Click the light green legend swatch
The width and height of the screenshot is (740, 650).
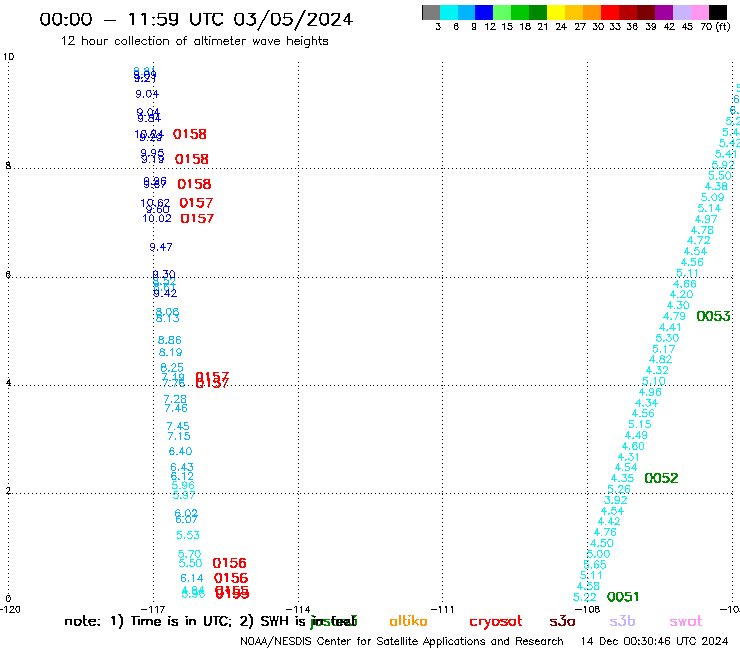pos(502,12)
